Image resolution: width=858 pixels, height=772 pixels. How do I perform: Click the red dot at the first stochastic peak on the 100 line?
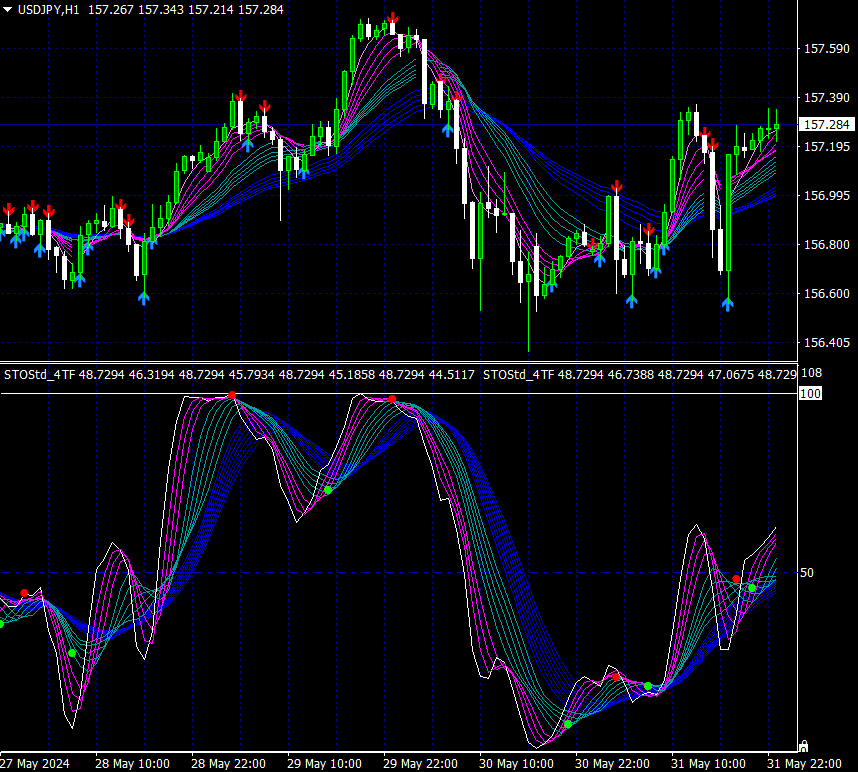tap(232, 395)
